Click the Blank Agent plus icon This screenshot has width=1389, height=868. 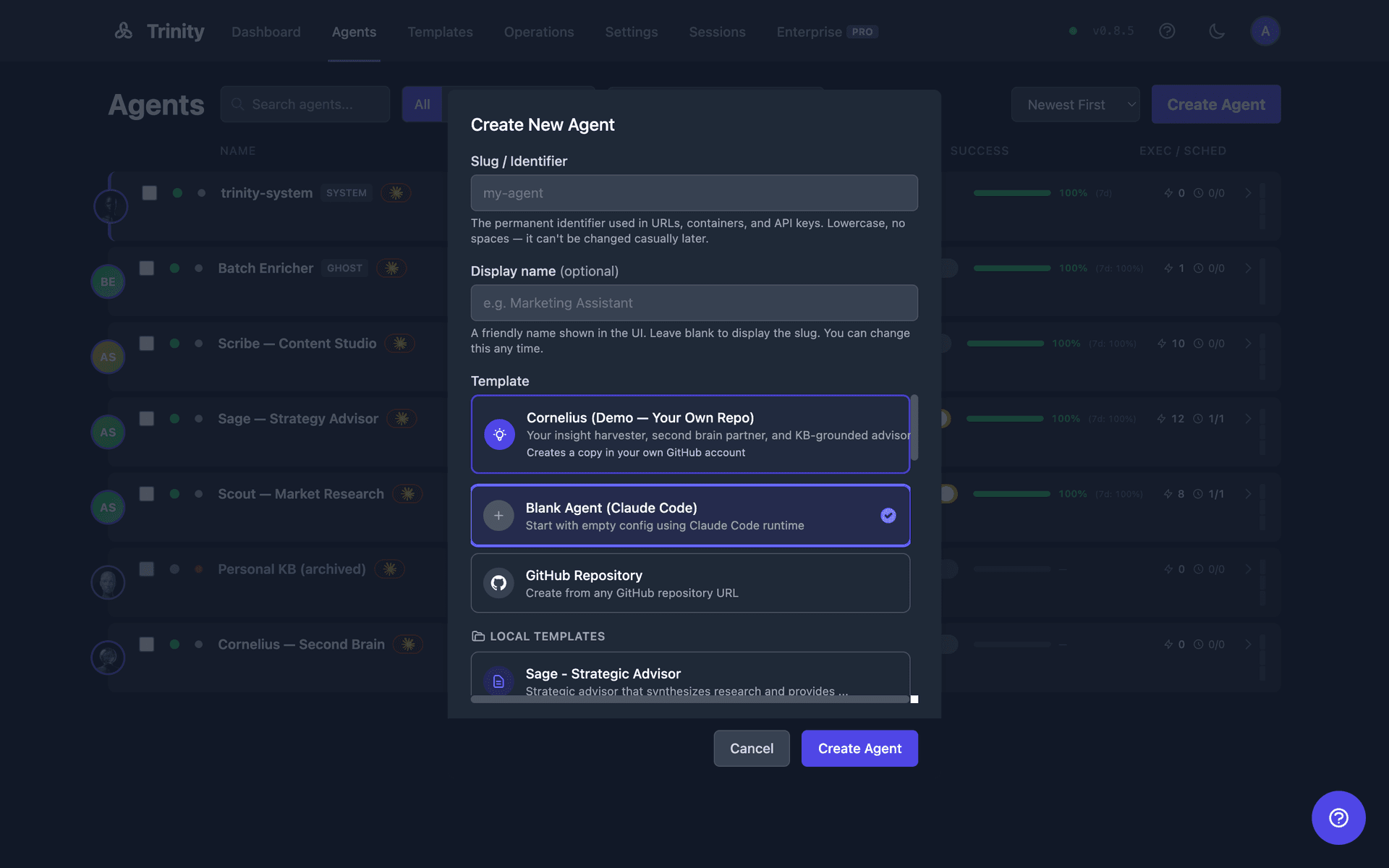pos(498,516)
